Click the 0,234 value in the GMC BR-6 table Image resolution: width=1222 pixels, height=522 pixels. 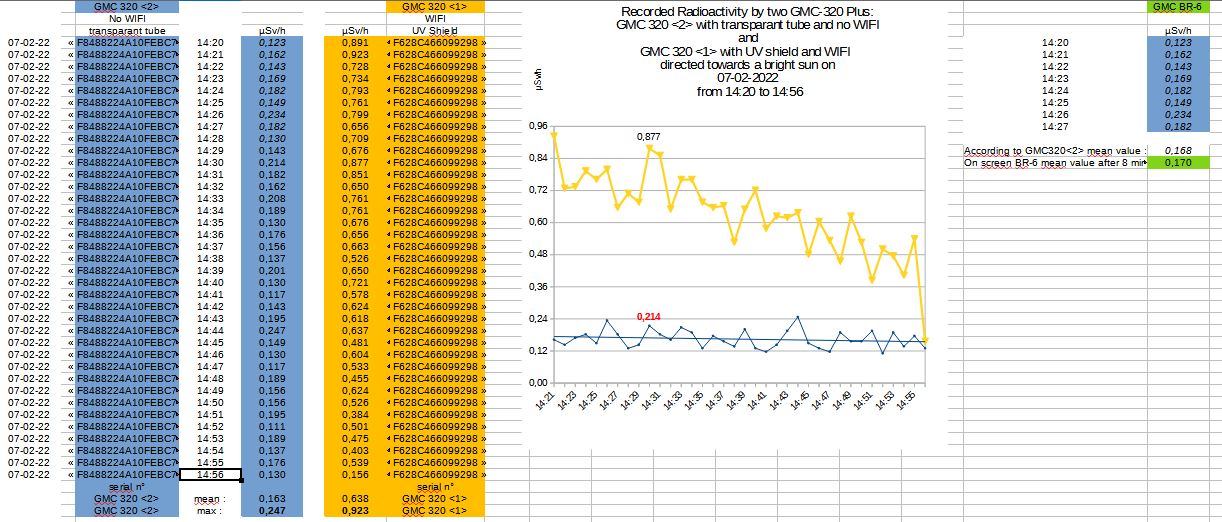[x=1176, y=115]
